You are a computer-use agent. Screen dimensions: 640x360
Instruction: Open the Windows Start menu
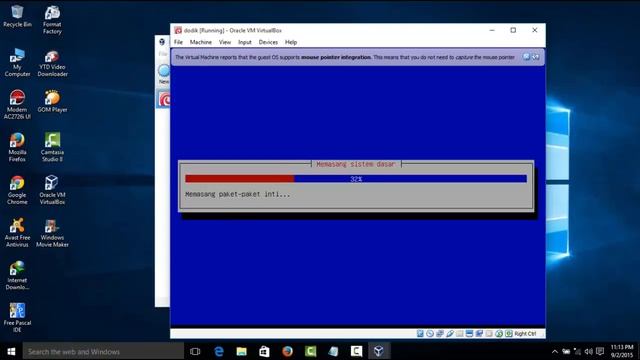pyautogui.click(x=11, y=351)
